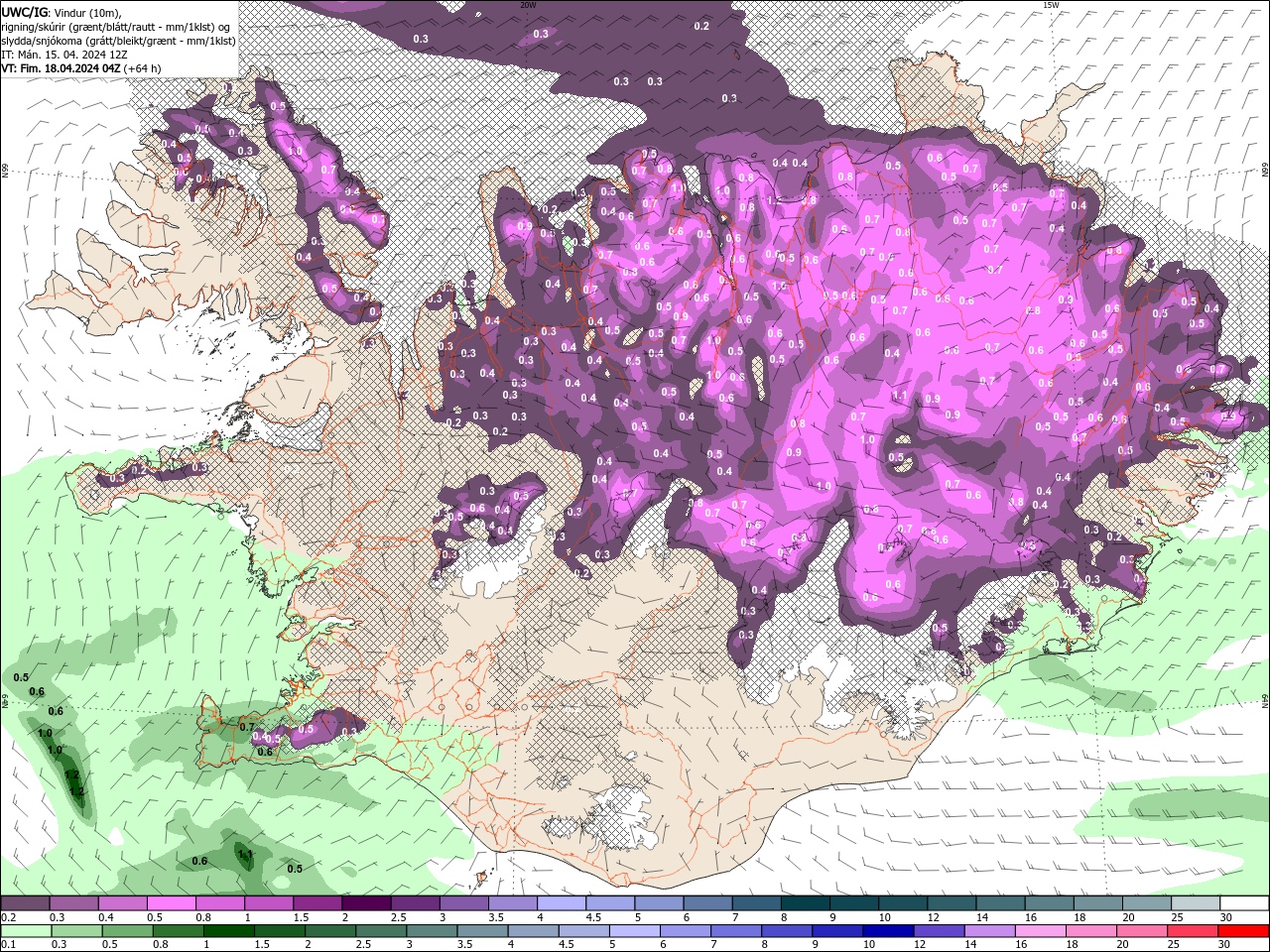Image resolution: width=1270 pixels, height=952 pixels.
Task: Click the UWC/IG title text
Action: click(25, 12)
